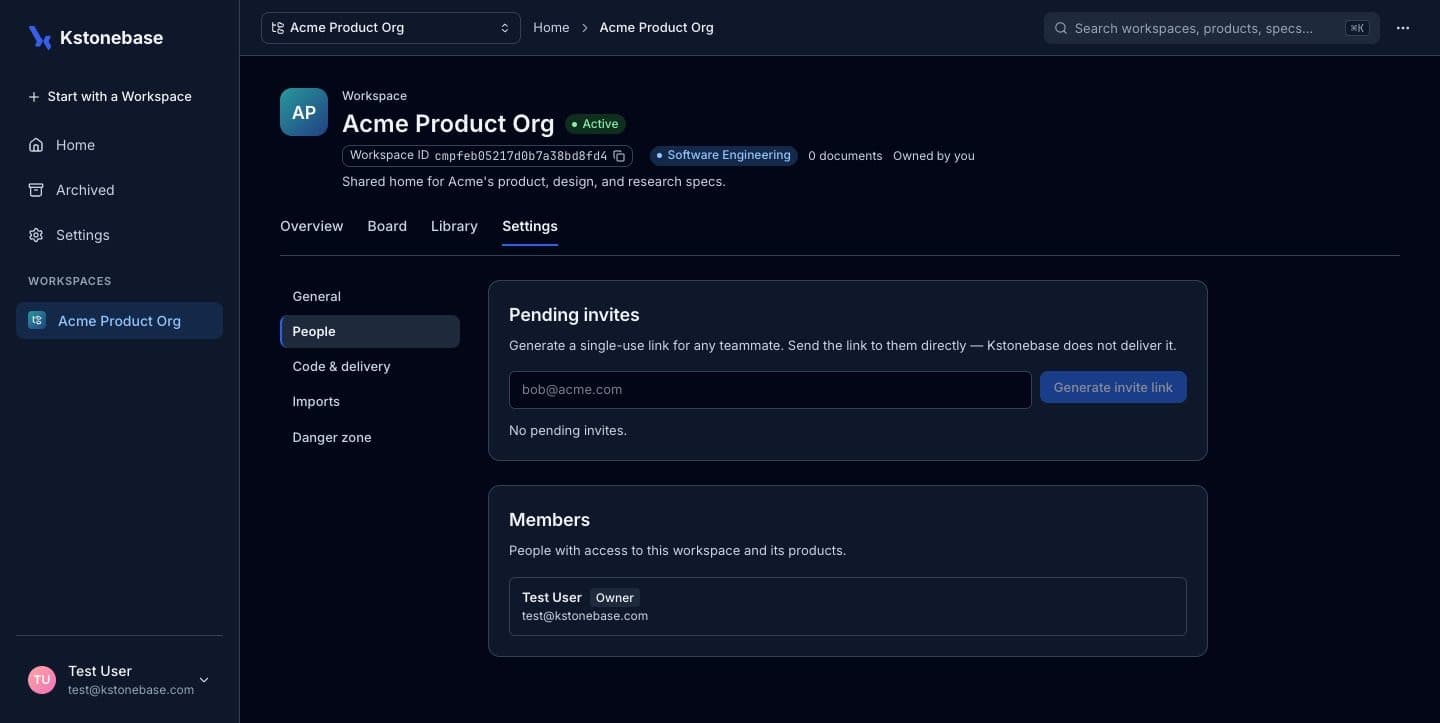Open the Imports settings section
The height and width of the screenshot is (723, 1440).
click(370, 402)
